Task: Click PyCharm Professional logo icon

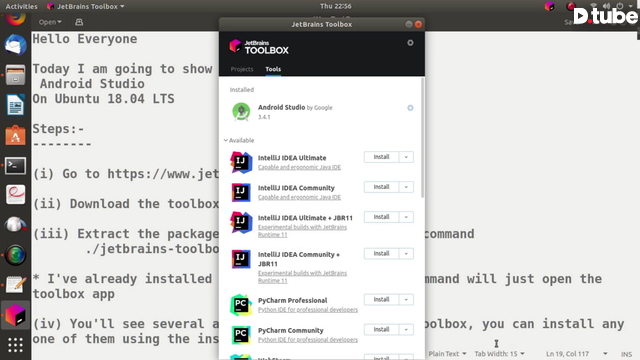Action: pyautogui.click(x=241, y=304)
